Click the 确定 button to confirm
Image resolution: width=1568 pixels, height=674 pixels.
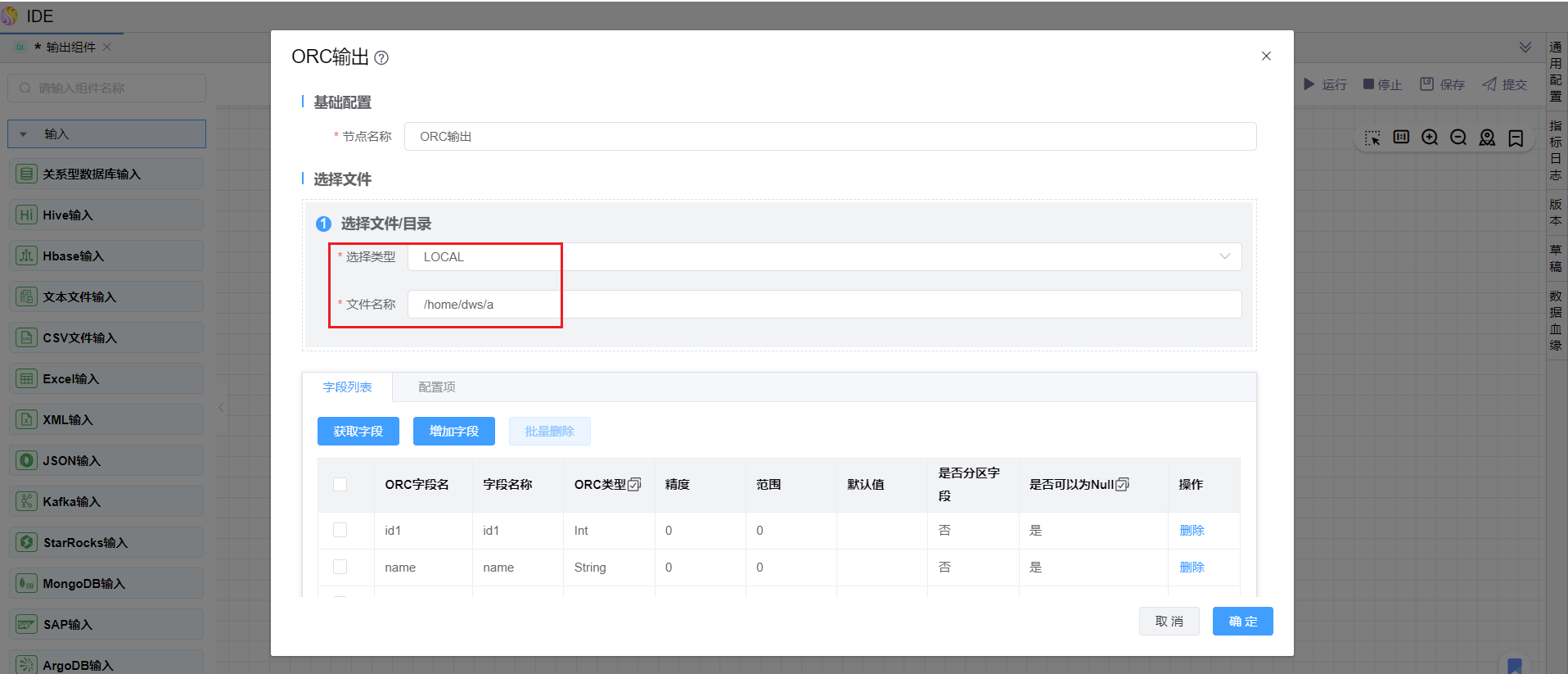click(x=1242, y=622)
